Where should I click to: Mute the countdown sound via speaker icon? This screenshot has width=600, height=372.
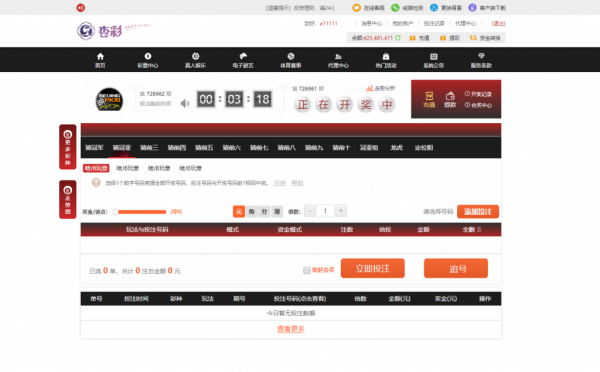[x=185, y=103]
